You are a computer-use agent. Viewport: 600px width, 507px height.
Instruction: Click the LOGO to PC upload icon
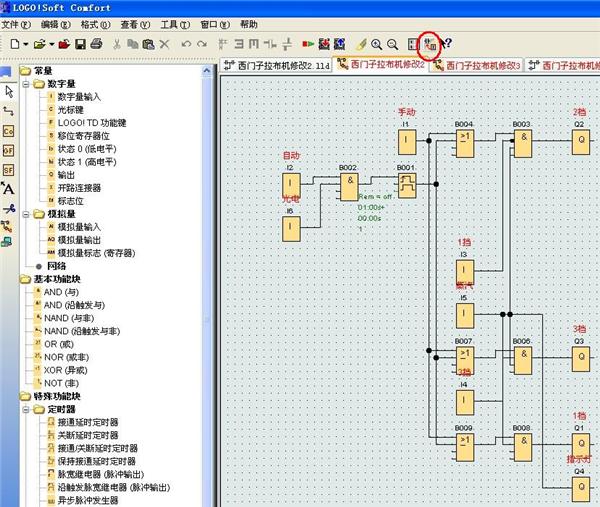pyautogui.click(x=339, y=44)
